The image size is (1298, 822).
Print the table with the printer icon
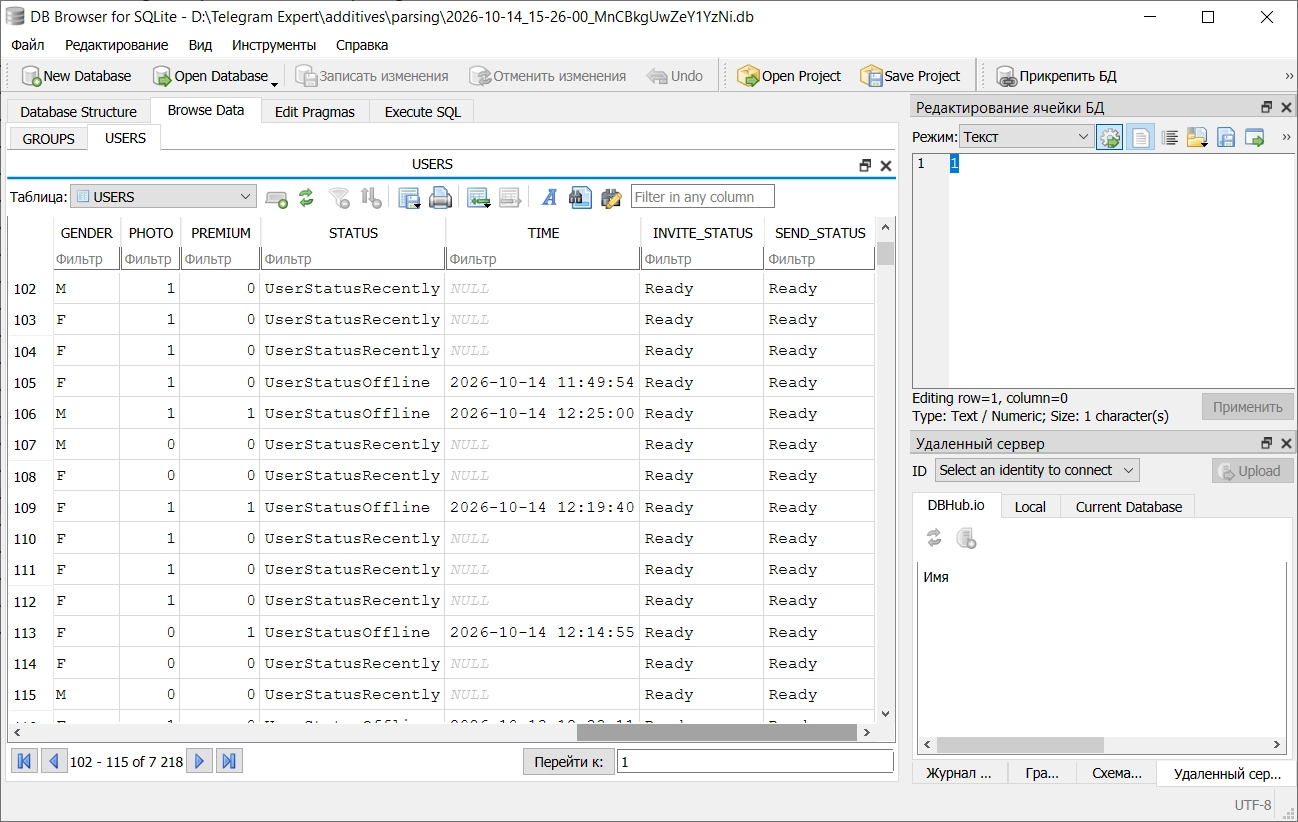[x=440, y=198]
